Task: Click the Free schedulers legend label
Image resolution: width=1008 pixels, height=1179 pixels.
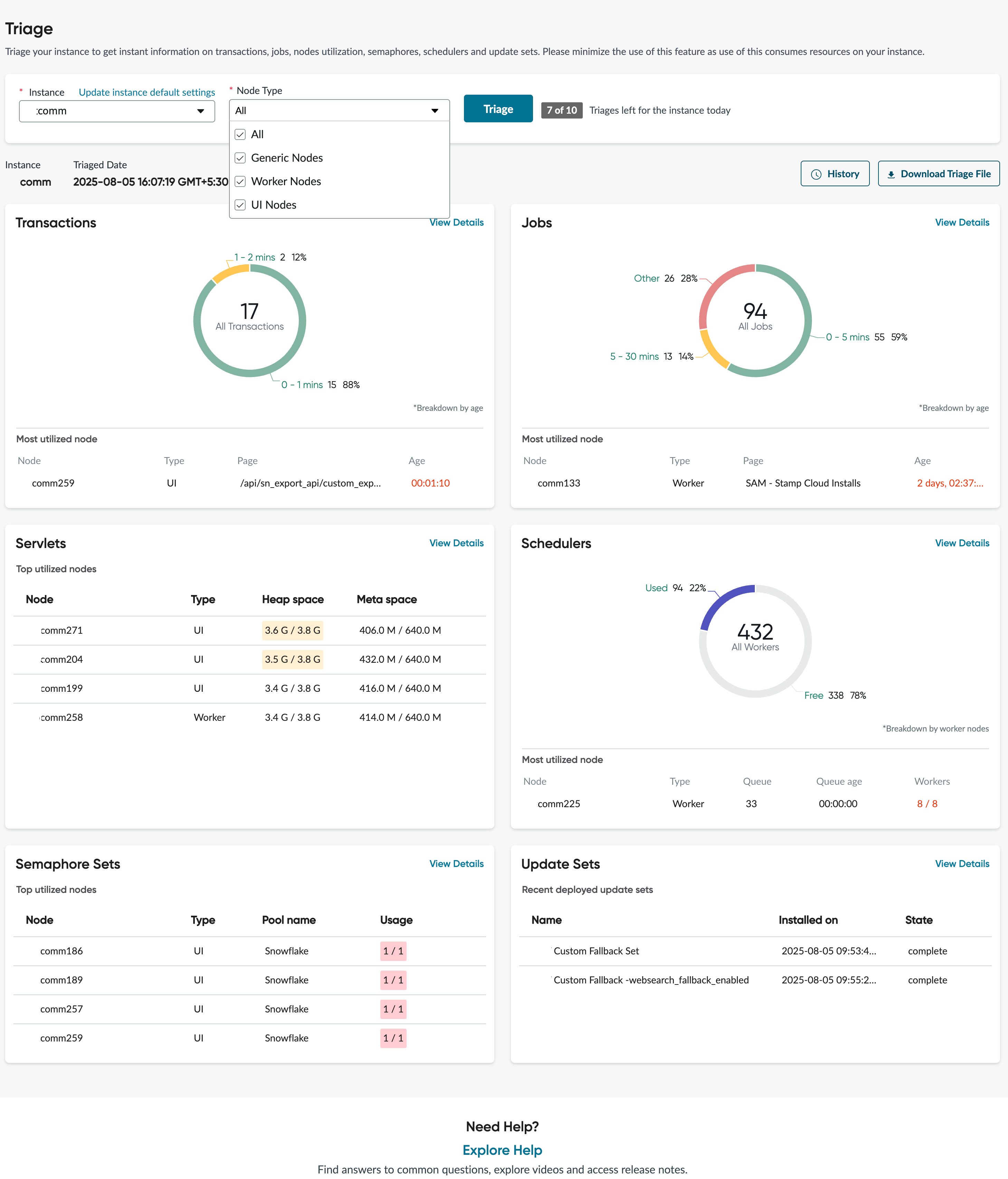Action: click(x=814, y=695)
